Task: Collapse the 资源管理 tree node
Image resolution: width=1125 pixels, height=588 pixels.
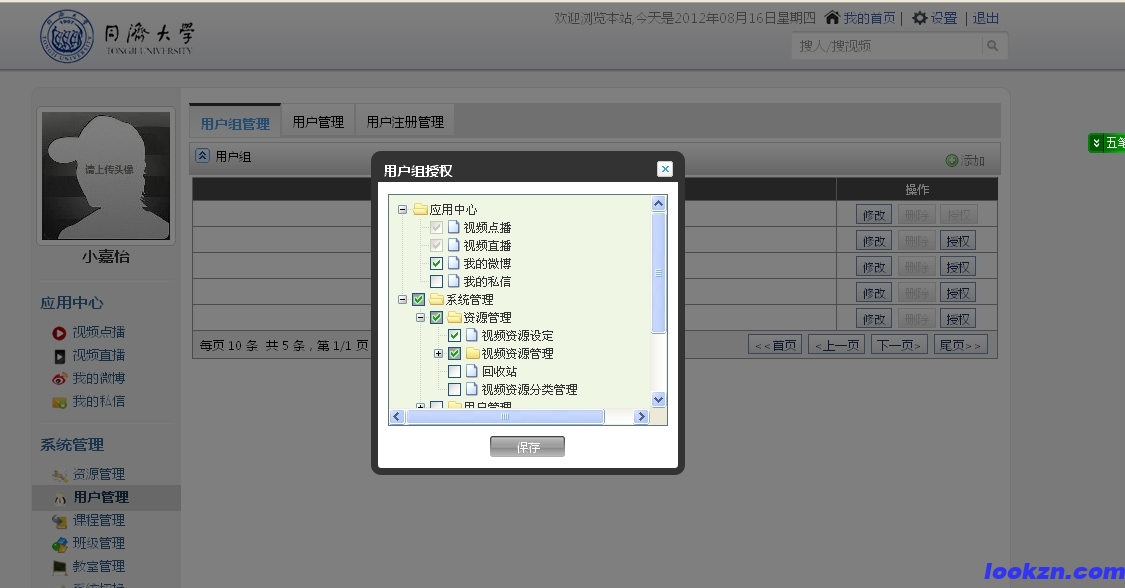Action: [x=421, y=318]
